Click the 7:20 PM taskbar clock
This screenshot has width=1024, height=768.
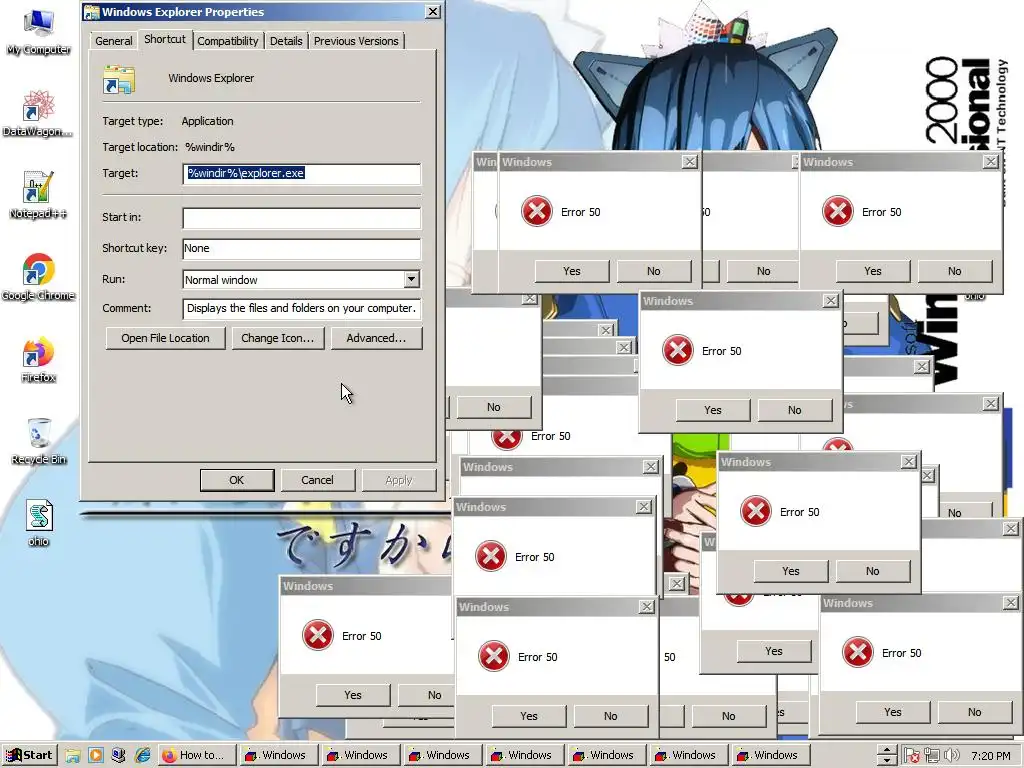[990, 756]
